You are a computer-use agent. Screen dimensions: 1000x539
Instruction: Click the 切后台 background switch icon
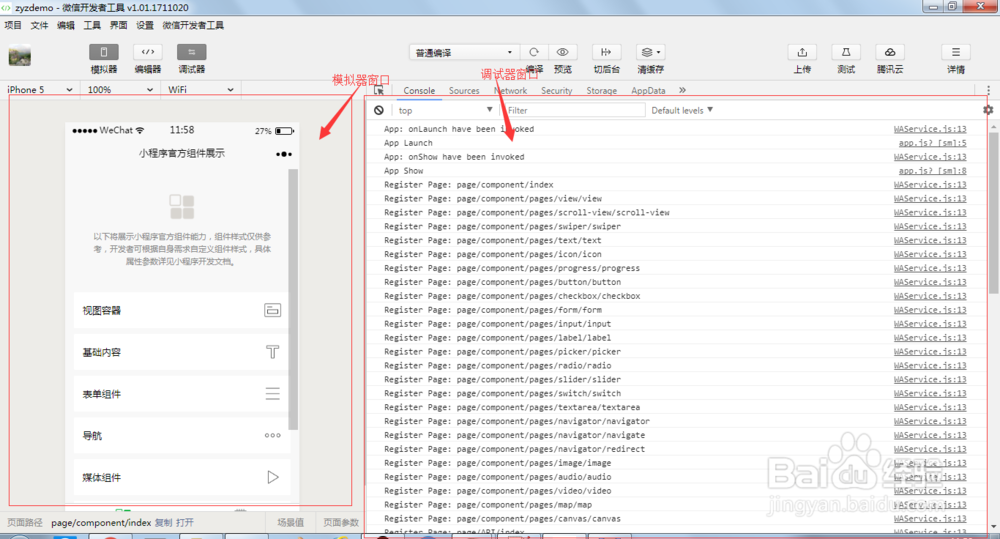click(606, 52)
